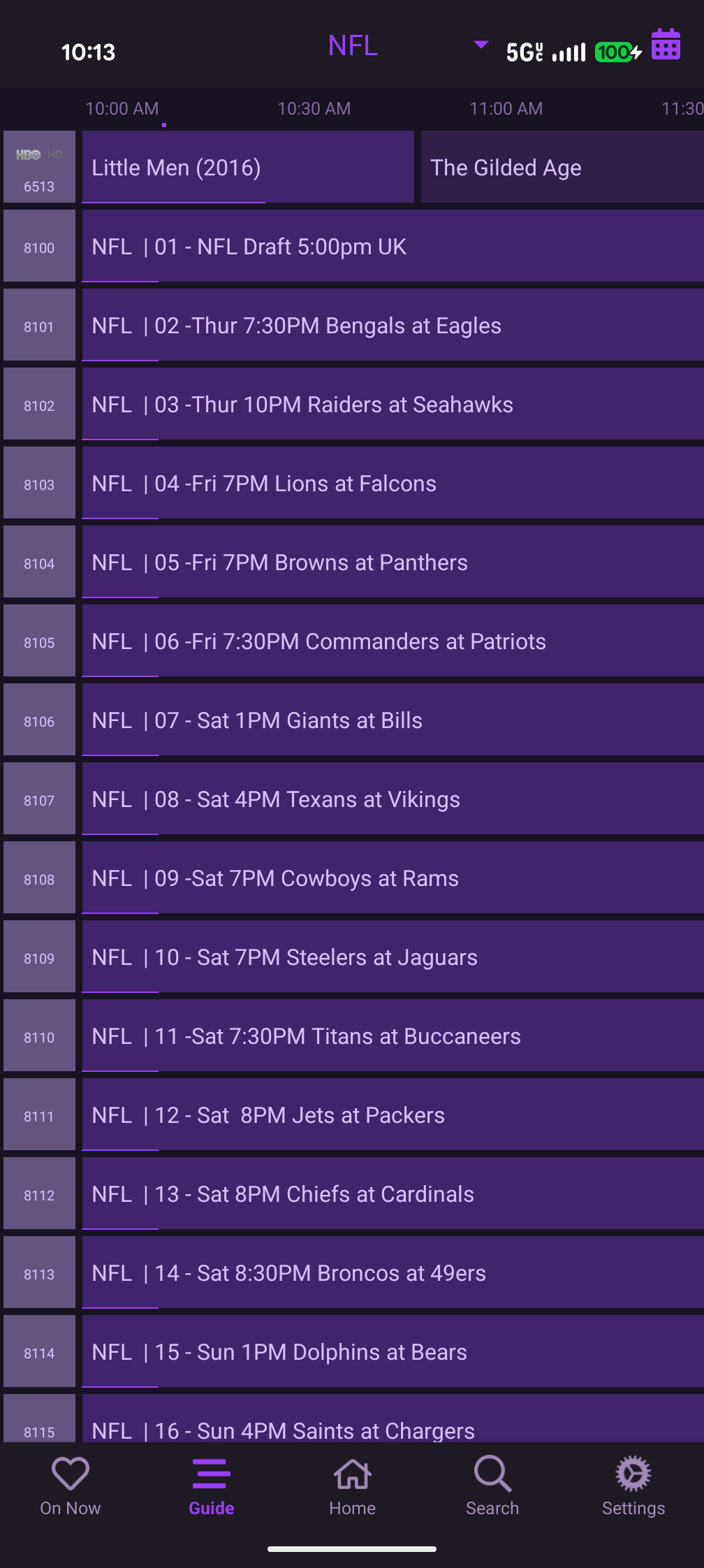Pick Commanders at Patriots listing

393,641
